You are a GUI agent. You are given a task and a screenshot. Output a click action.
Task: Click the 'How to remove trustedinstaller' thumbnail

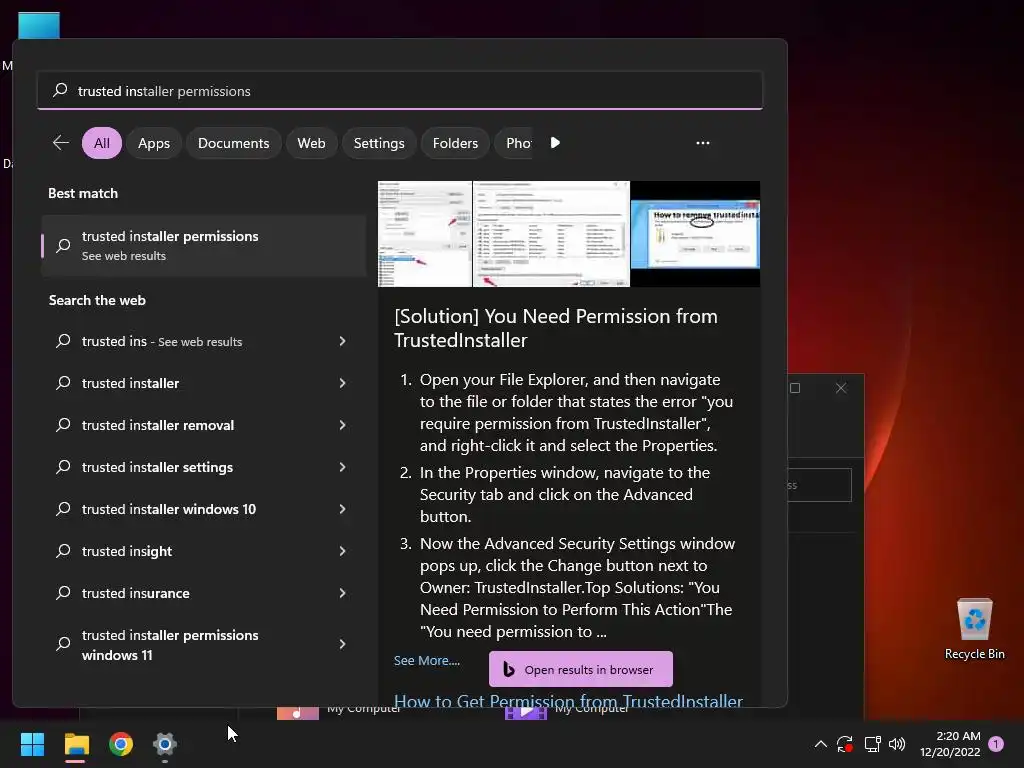(696, 234)
